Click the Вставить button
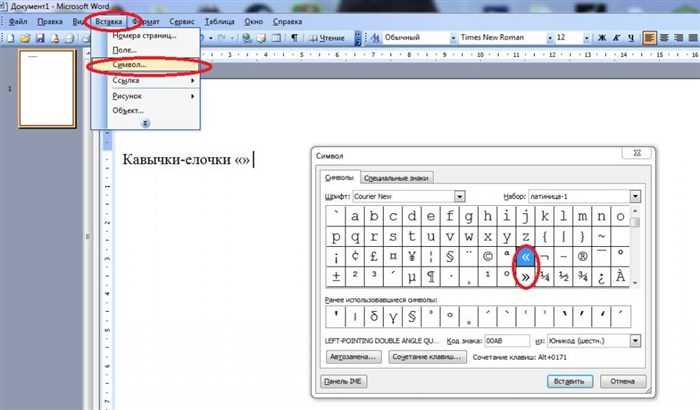This screenshot has height=410, width=700. point(569,381)
